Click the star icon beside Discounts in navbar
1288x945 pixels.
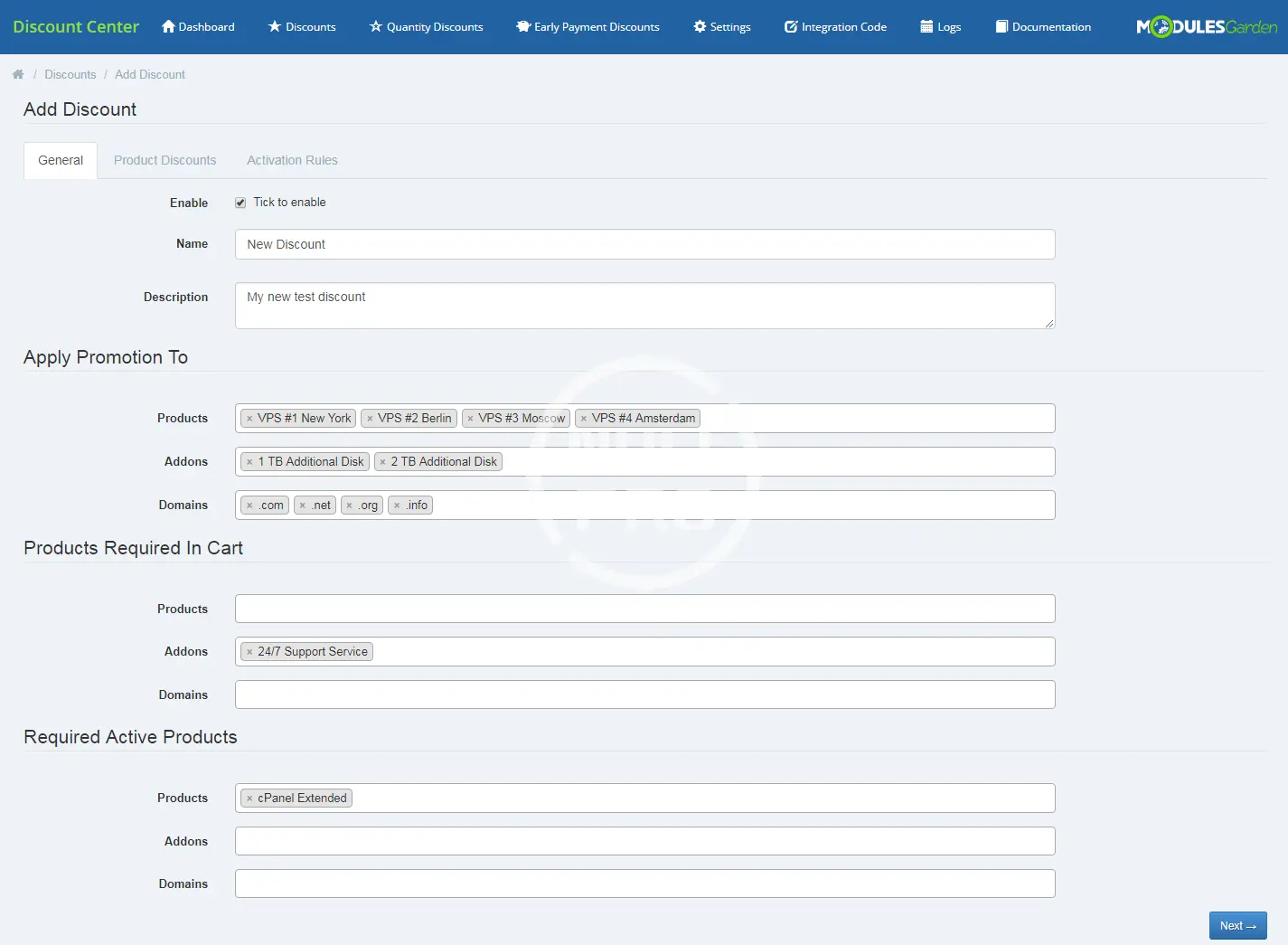click(x=275, y=26)
